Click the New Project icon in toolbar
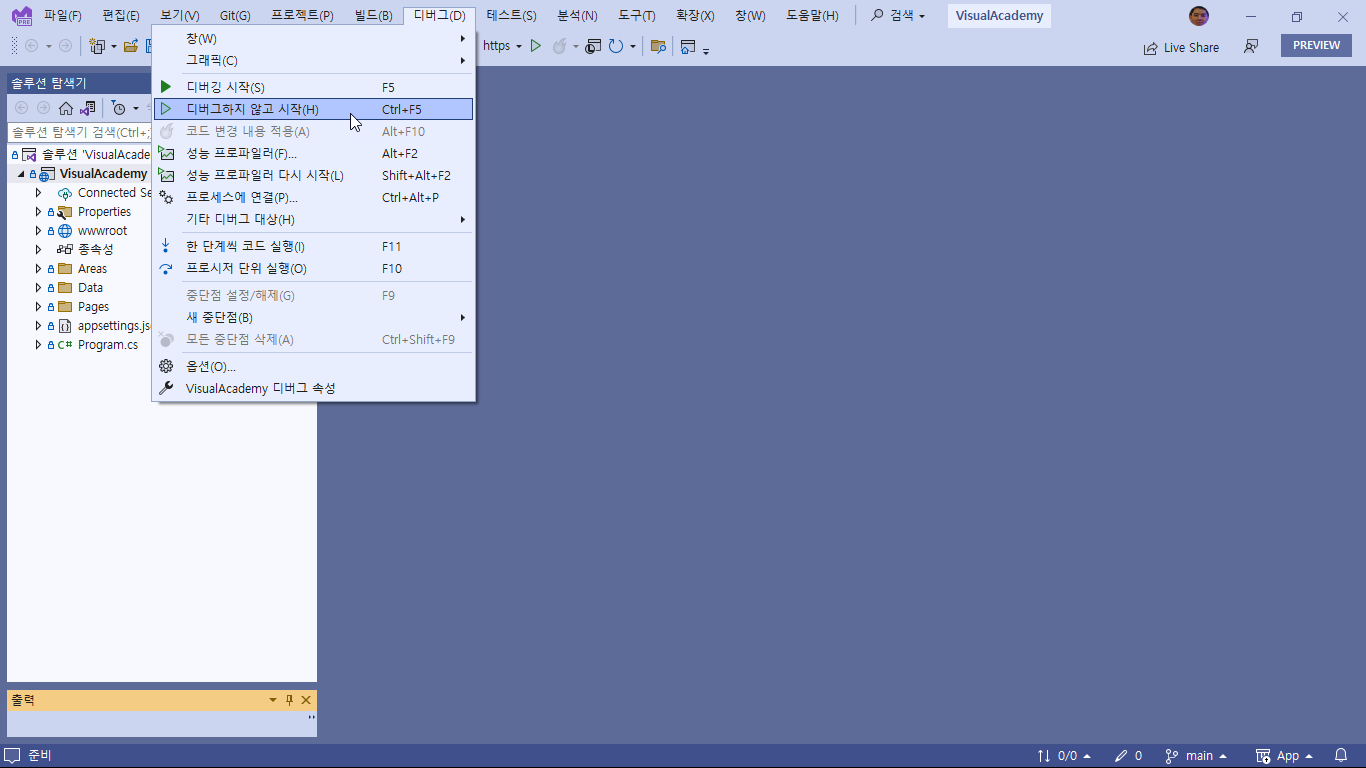This screenshot has width=1366, height=768. (97, 46)
